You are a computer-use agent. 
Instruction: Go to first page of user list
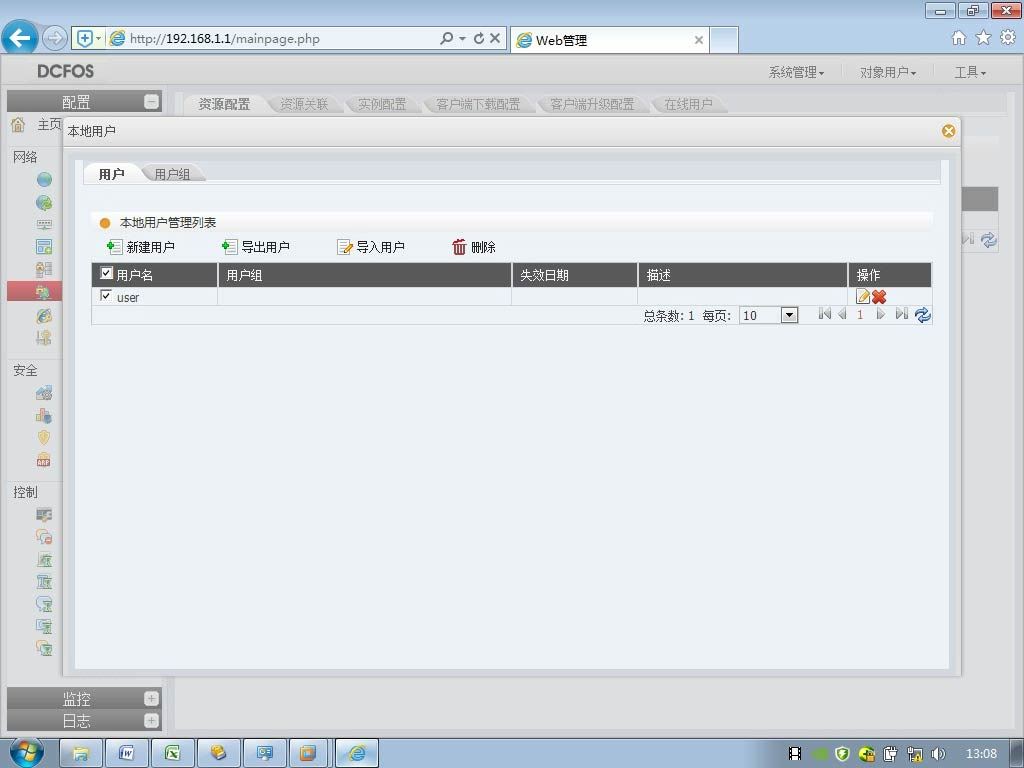click(x=825, y=314)
